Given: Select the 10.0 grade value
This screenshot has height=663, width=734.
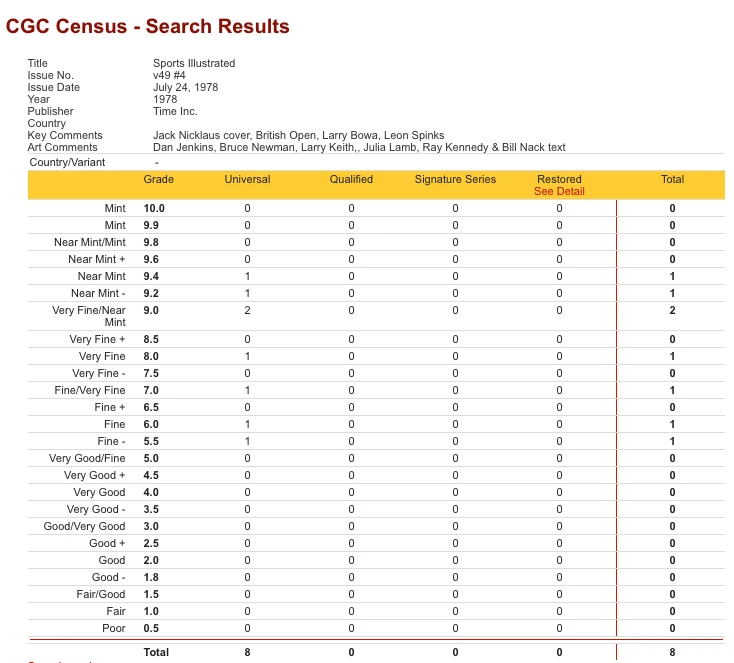Looking at the screenshot, I should point(154,208).
